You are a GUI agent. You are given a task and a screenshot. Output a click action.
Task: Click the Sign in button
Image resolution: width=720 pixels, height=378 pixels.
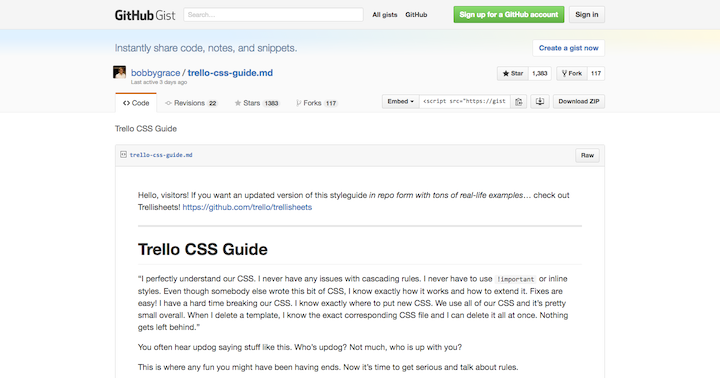(x=587, y=15)
